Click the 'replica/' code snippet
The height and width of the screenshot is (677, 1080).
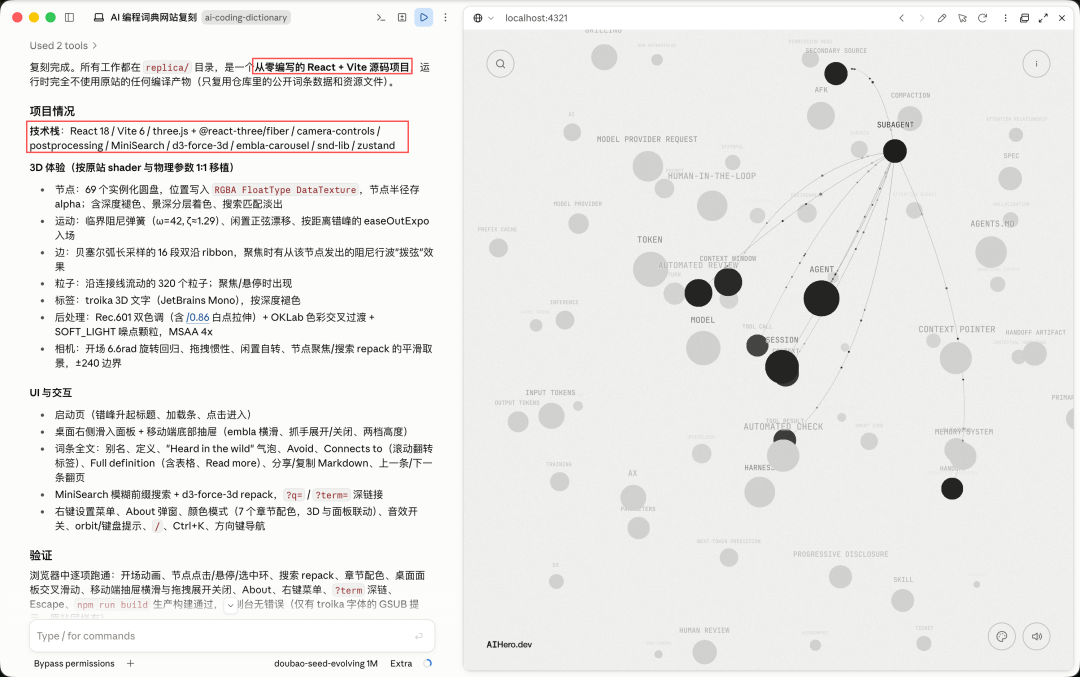tap(167, 67)
